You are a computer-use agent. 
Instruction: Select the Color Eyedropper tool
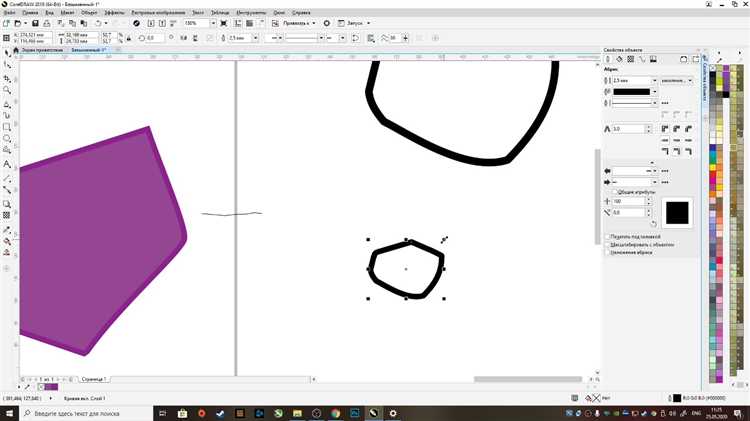point(7,229)
